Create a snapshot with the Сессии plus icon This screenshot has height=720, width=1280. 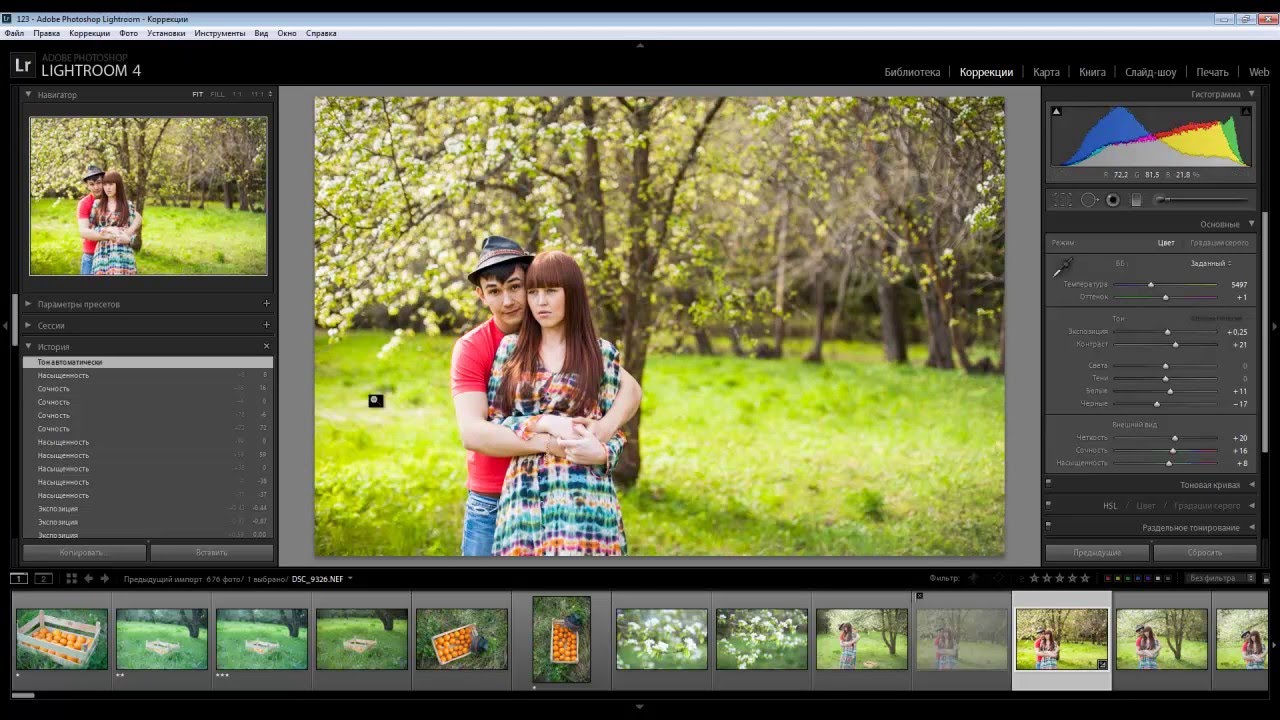pyautogui.click(x=266, y=325)
